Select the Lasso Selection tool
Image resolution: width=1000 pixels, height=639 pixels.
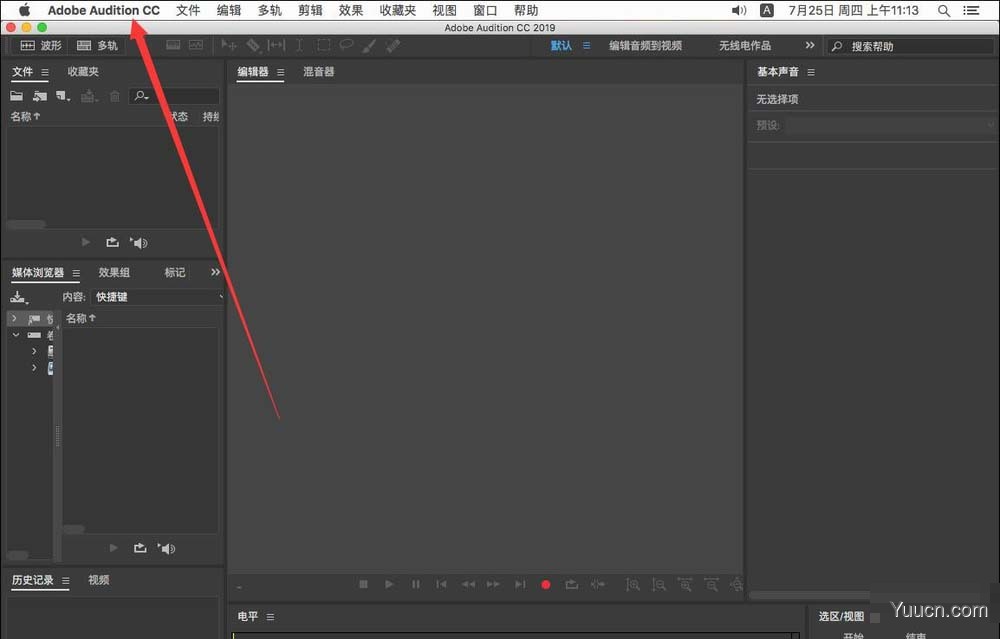(346, 45)
